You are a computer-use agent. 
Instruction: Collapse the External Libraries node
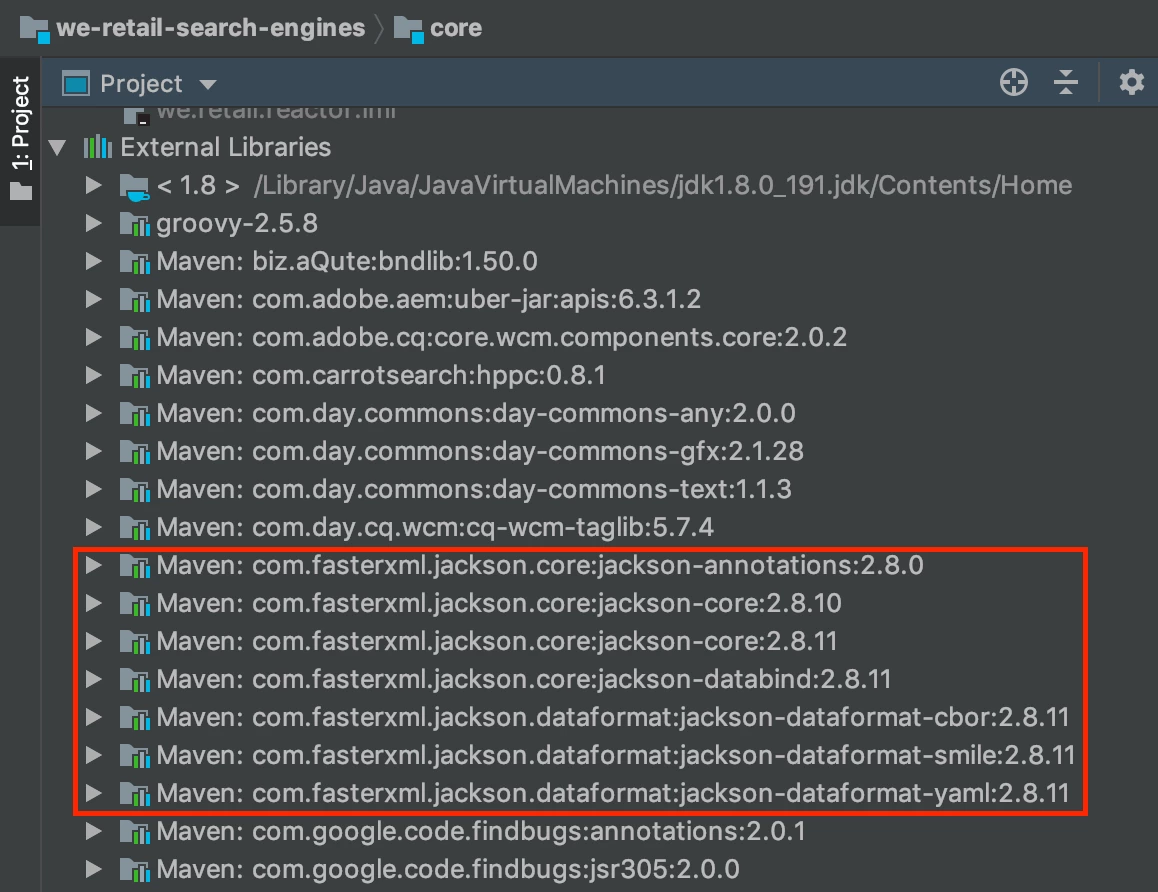pyautogui.click(x=57, y=147)
